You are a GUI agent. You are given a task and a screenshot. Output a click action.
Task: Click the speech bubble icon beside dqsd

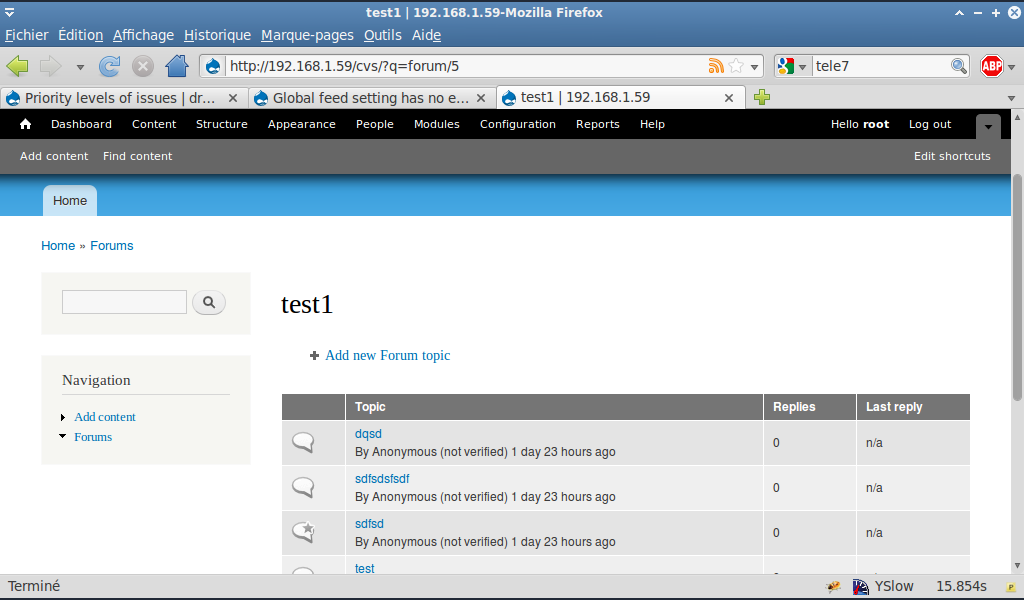(303, 443)
